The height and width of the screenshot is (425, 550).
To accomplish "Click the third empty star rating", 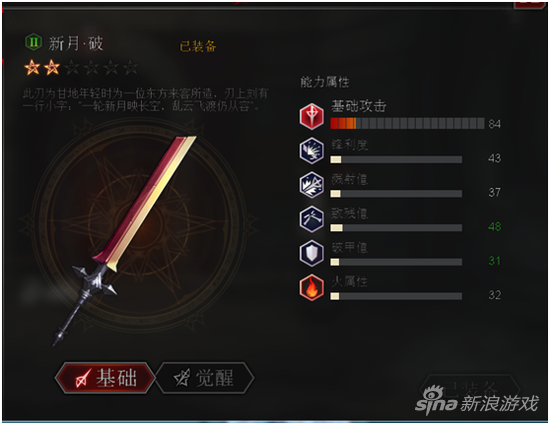I will point(72,67).
